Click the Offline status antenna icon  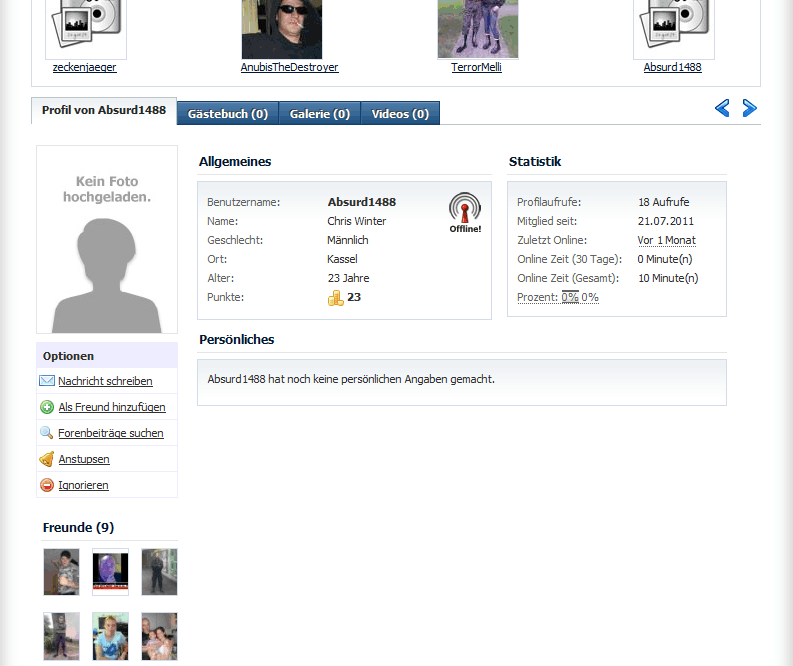(464, 209)
